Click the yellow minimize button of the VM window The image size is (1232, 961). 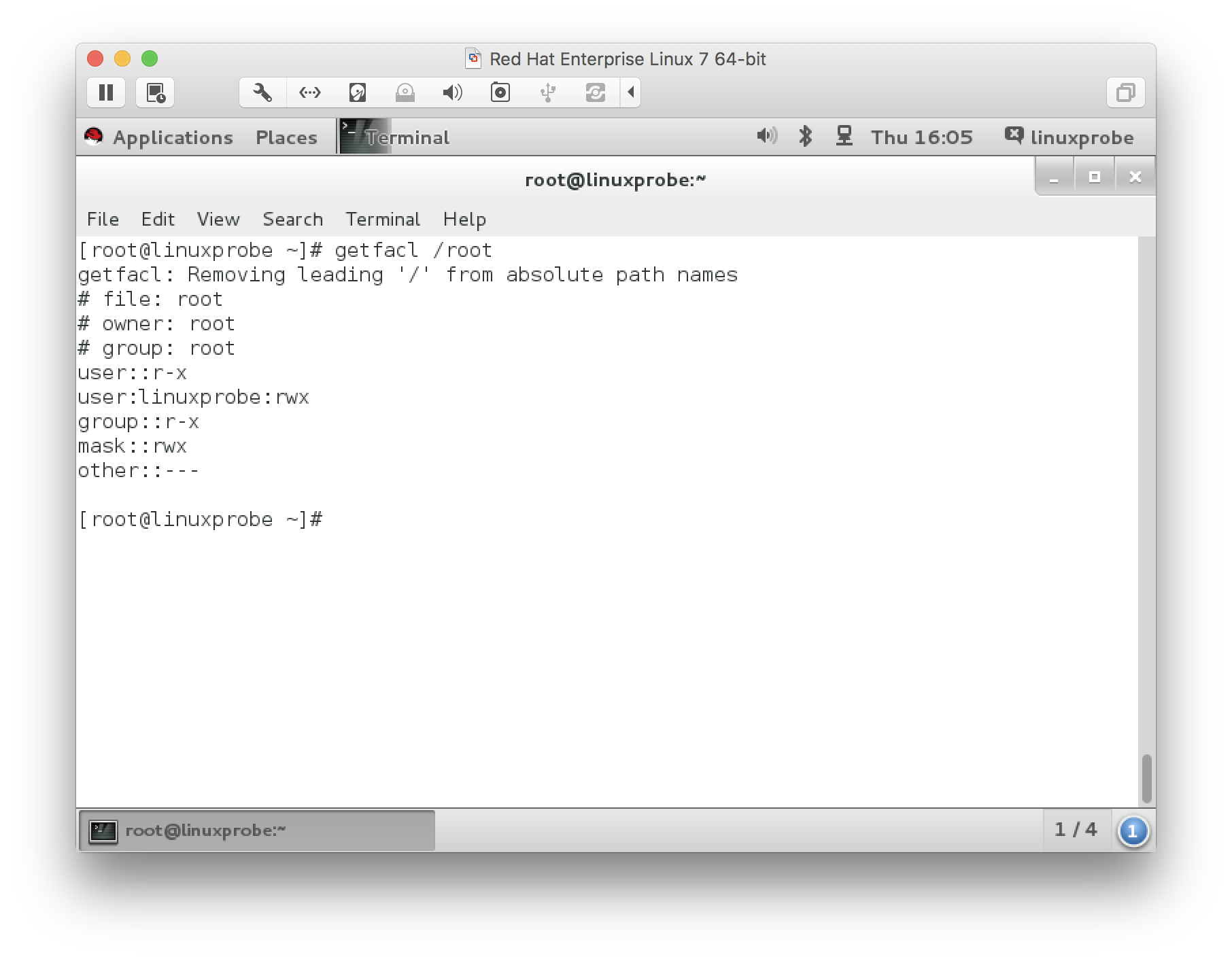pyautogui.click(x=122, y=58)
